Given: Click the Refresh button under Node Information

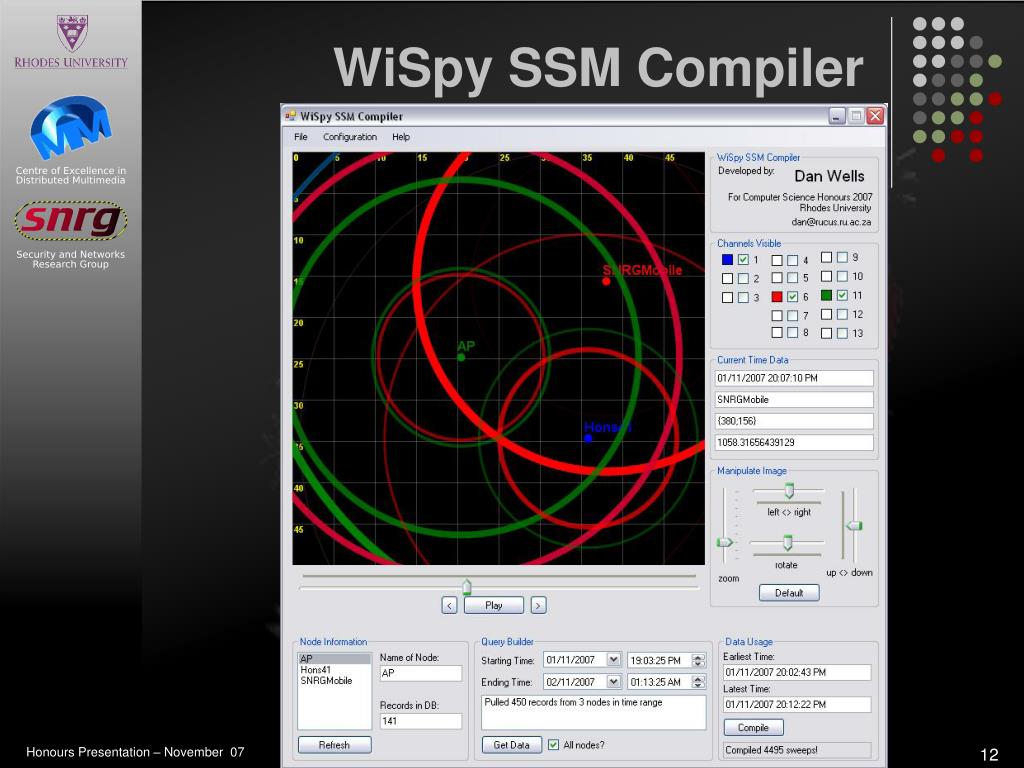Looking at the screenshot, I should (334, 745).
